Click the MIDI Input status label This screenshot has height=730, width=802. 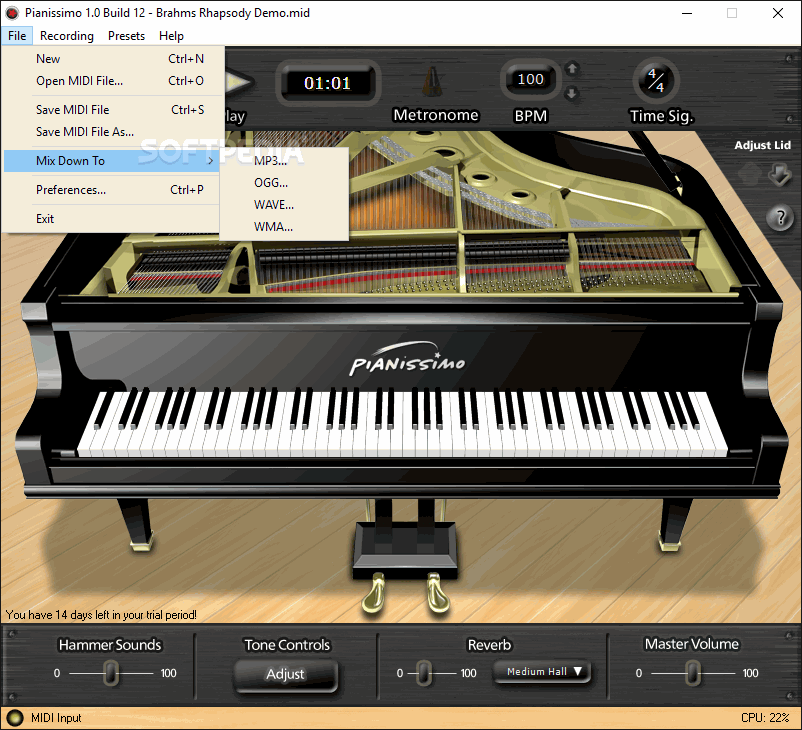[56, 718]
